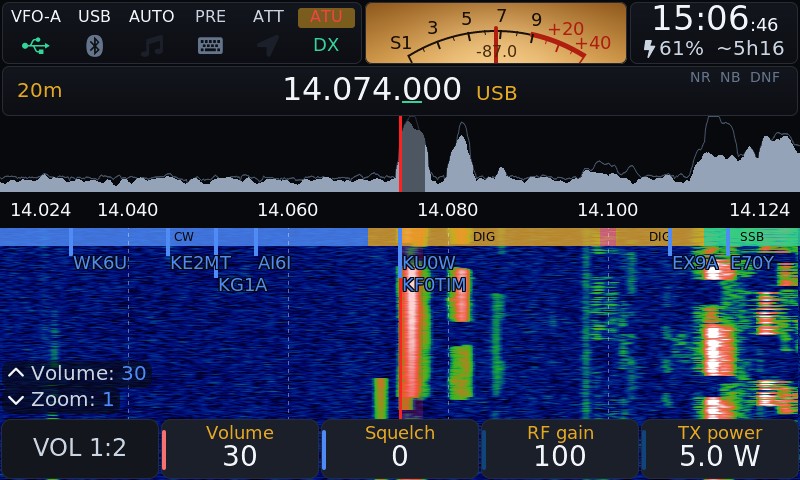Click the Bluetooth status icon
Image resolution: width=800 pixels, height=480 pixels.
click(94, 46)
